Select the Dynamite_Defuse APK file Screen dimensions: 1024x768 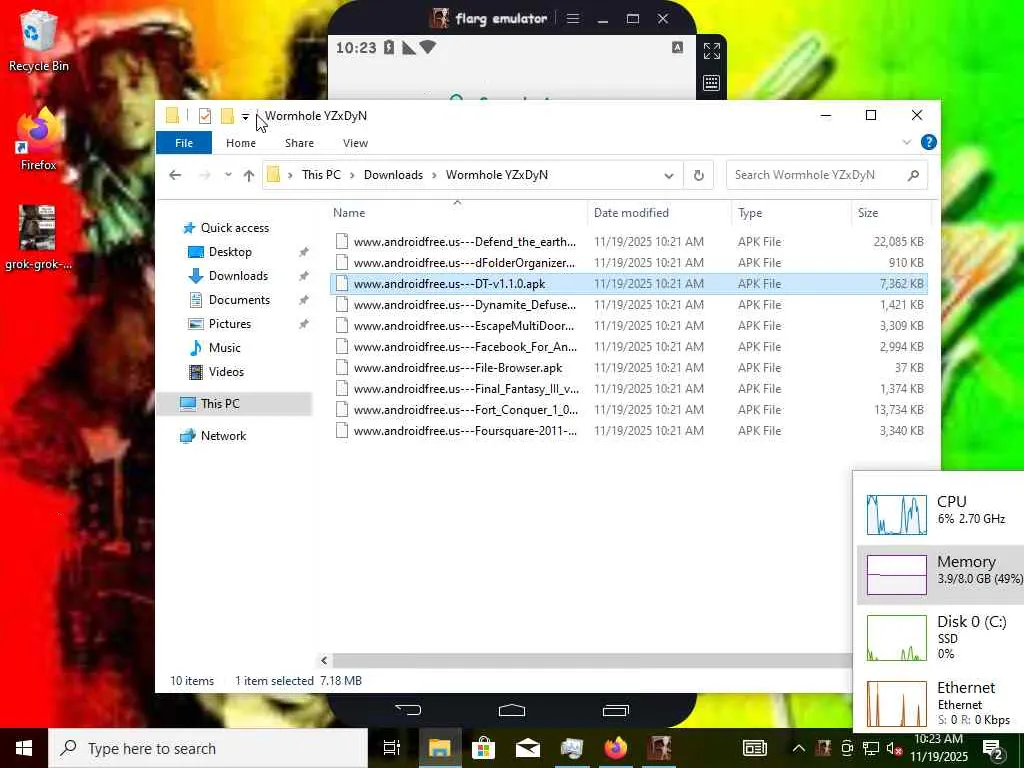628,304
